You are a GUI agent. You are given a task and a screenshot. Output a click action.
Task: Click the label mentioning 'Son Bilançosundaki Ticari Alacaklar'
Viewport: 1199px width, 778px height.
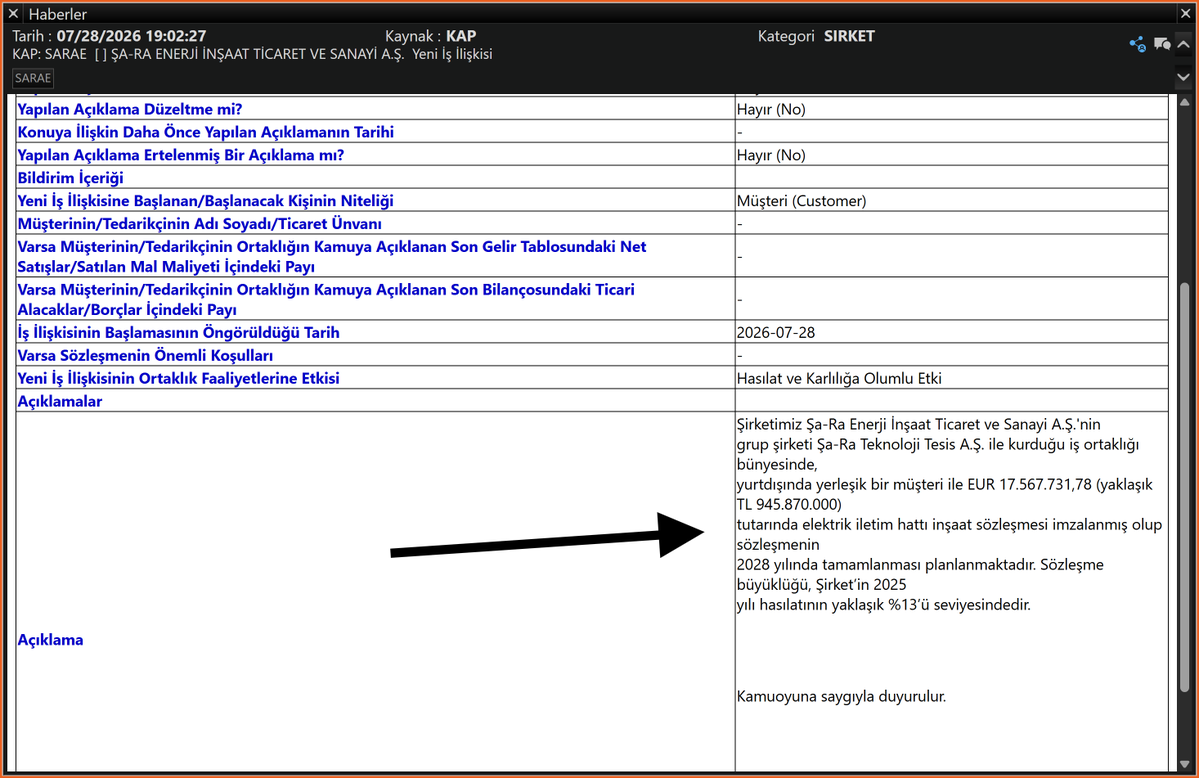[x=326, y=299]
